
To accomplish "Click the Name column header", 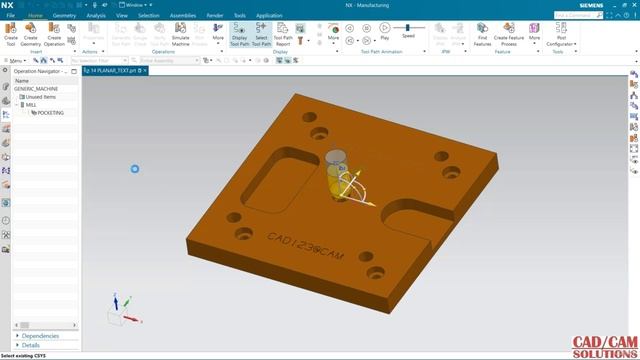I will click(x=22, y=81).
